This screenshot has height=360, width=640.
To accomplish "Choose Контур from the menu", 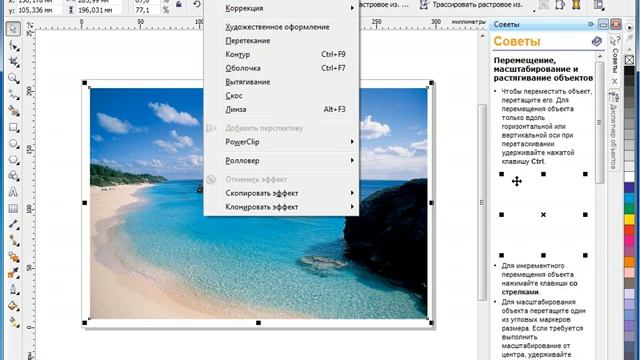I will tap(282, 54).
